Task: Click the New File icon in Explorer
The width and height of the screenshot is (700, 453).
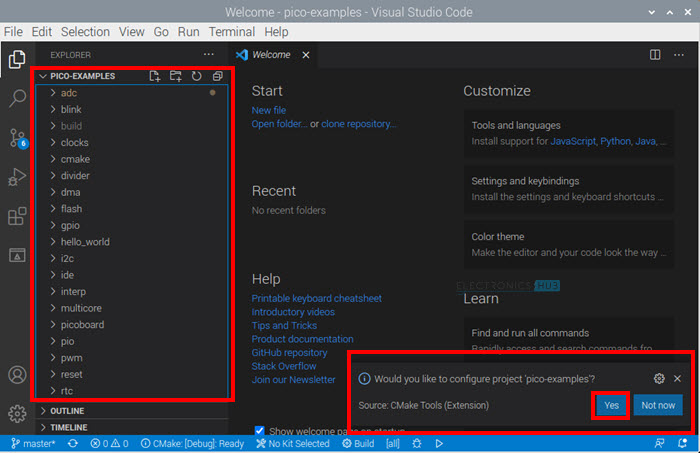Action: [x=154, y=76]
